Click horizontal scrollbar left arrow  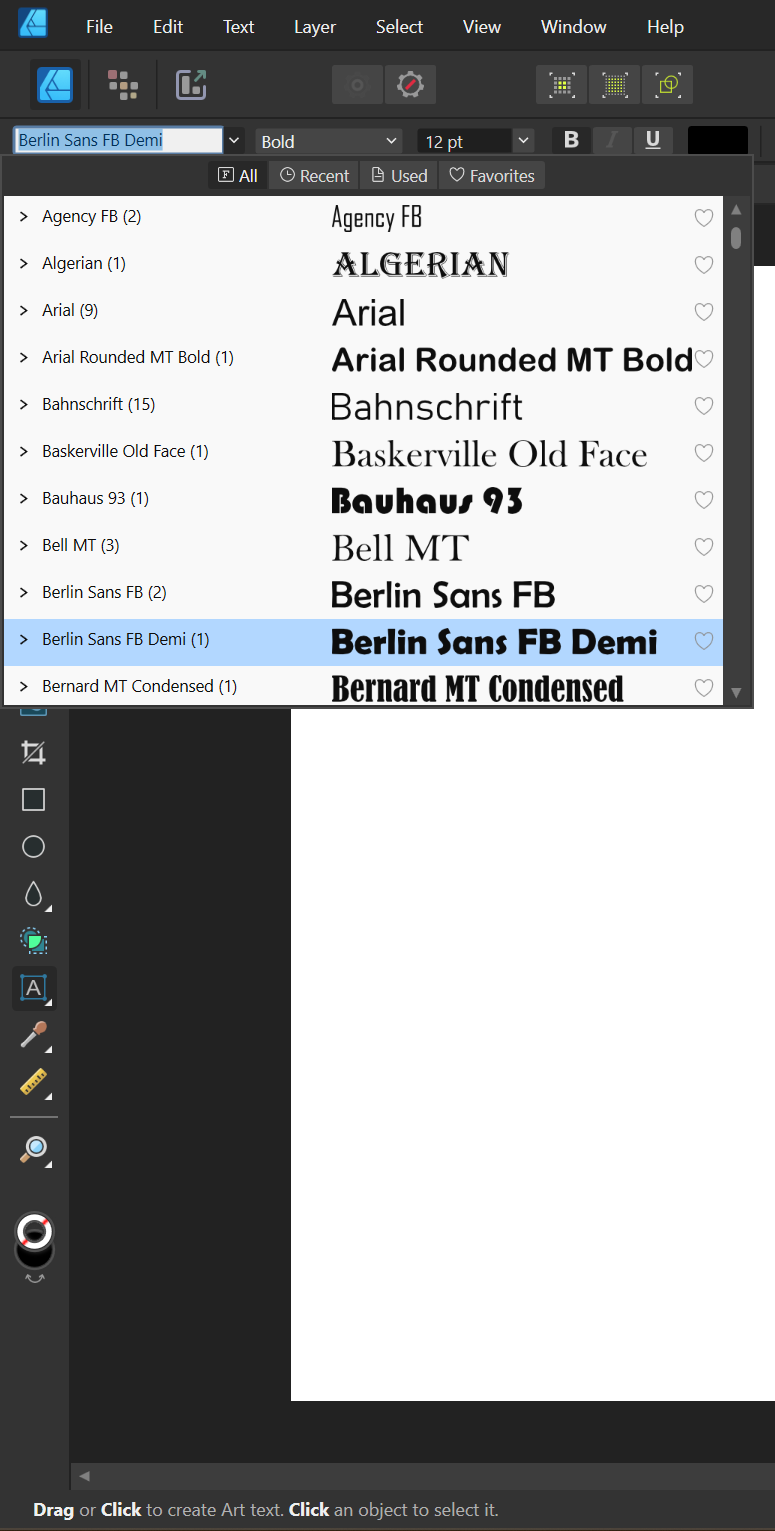point(84,1476)
